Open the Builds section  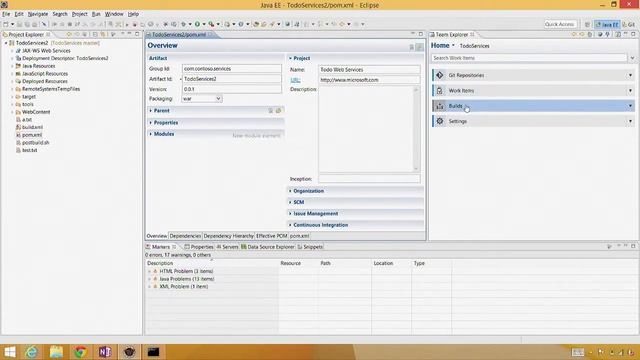point(533,106)
